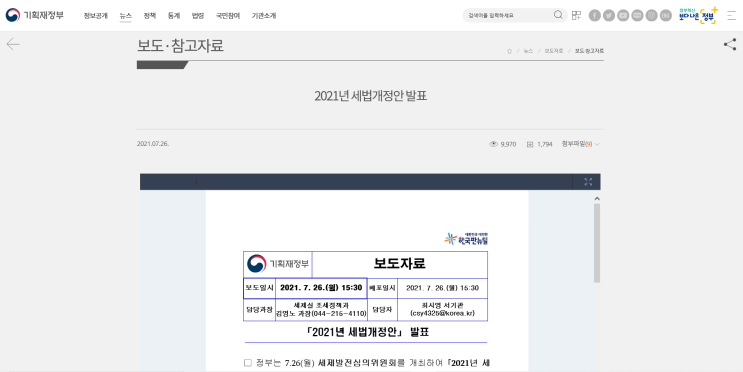Open the 정보공개 menu
743x372 pixels.
[x=96, y=16]
